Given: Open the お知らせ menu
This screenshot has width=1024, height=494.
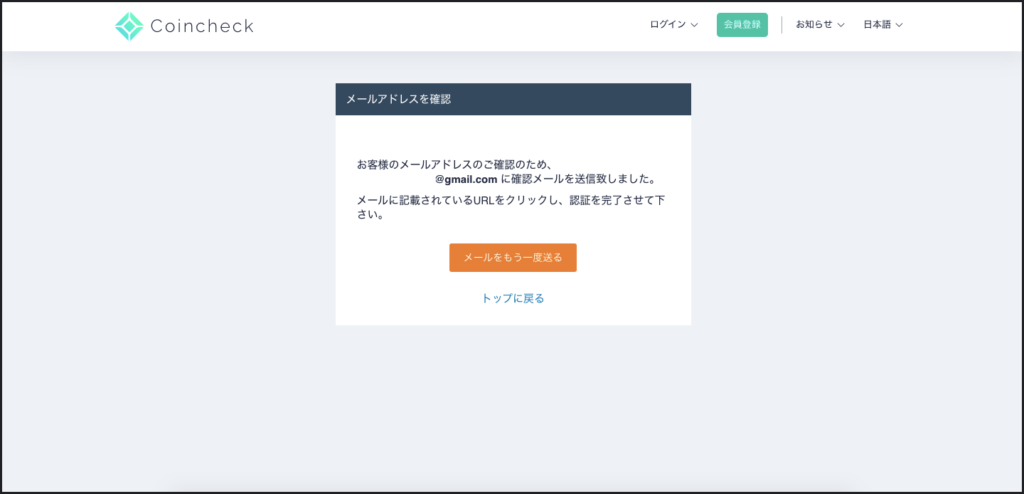Looking at the screenshot, I should tap(814, 25).
